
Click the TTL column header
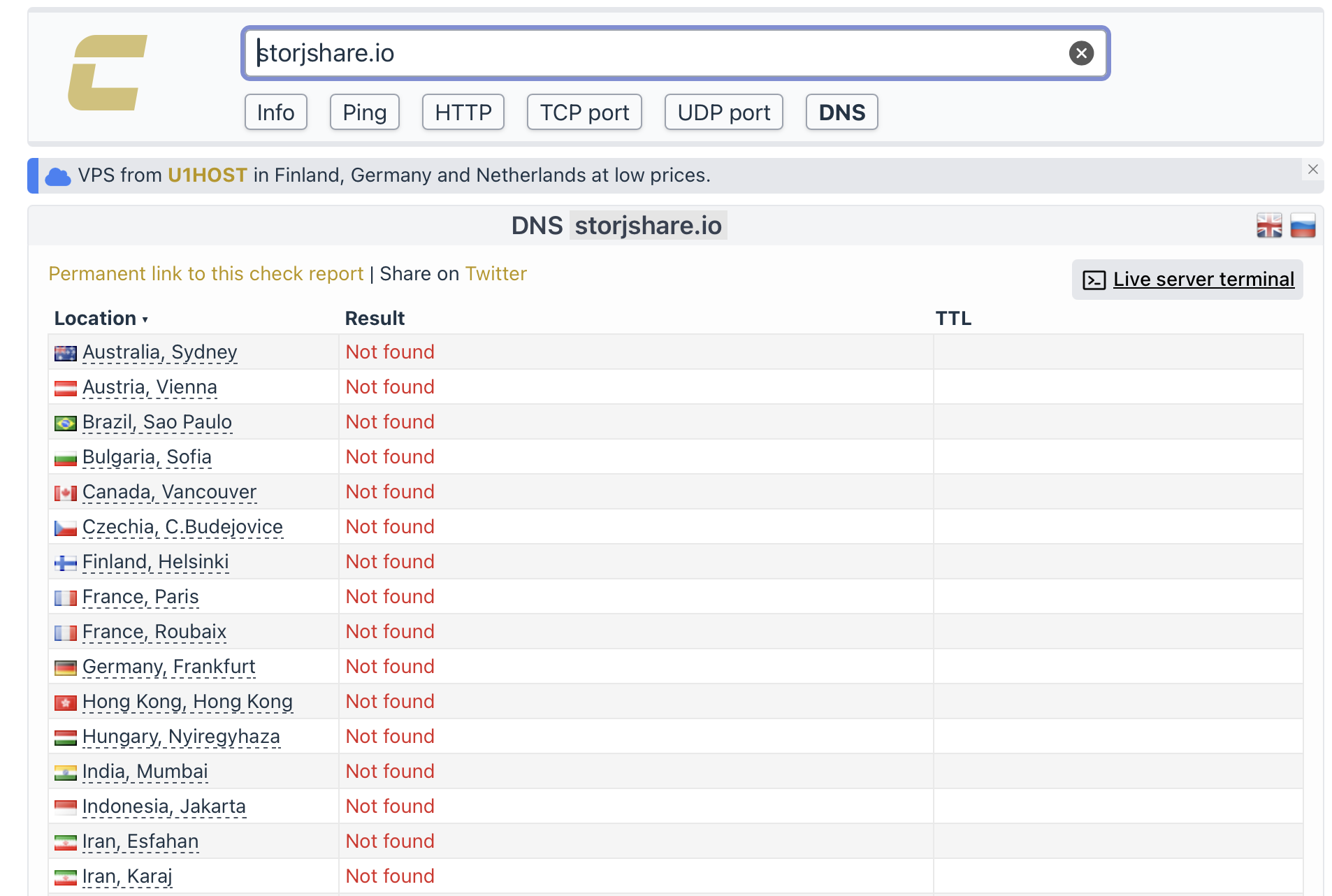click(x=953, y=319)
